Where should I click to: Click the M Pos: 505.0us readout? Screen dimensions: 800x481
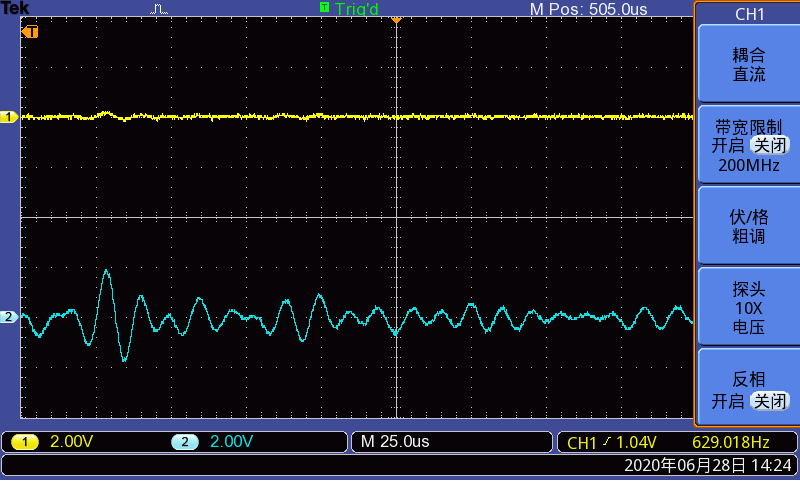pos(588,9)
